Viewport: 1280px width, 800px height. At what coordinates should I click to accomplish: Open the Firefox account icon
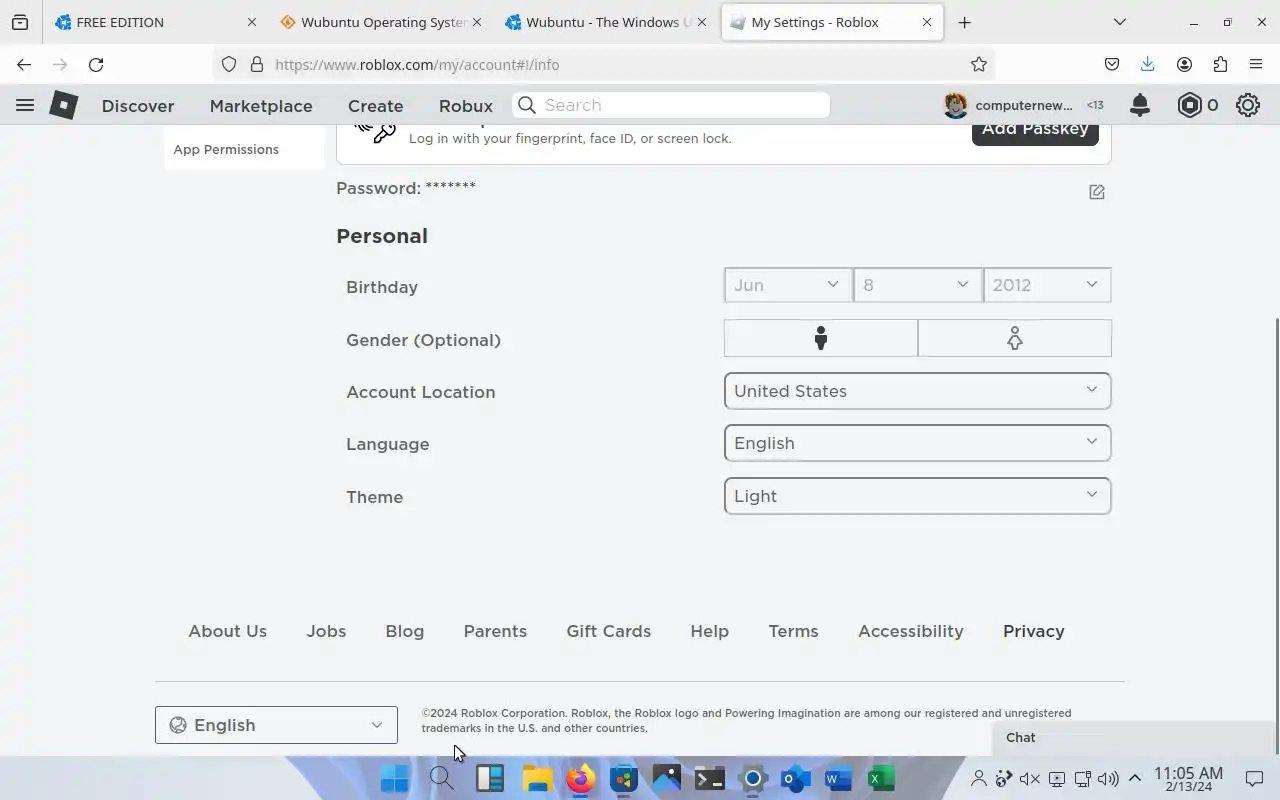click(1184, 64)
